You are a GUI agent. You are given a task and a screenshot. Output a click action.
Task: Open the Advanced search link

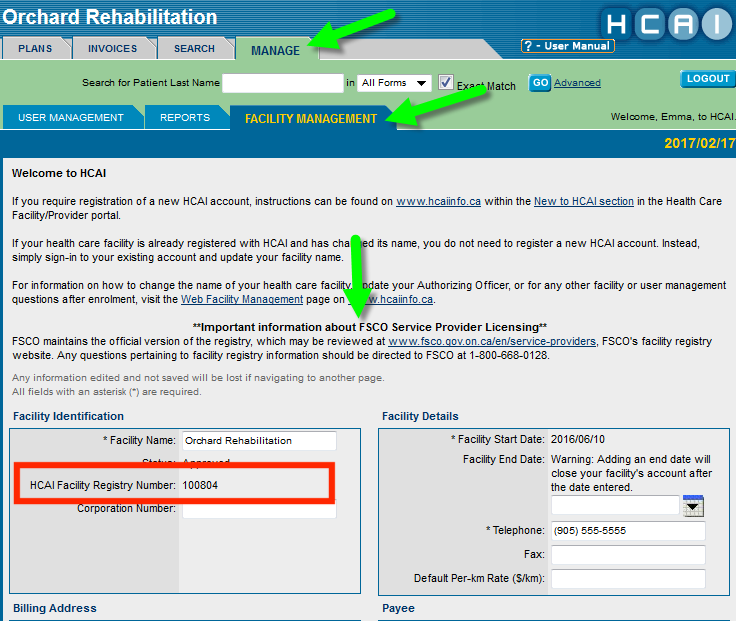coord(577,83)
